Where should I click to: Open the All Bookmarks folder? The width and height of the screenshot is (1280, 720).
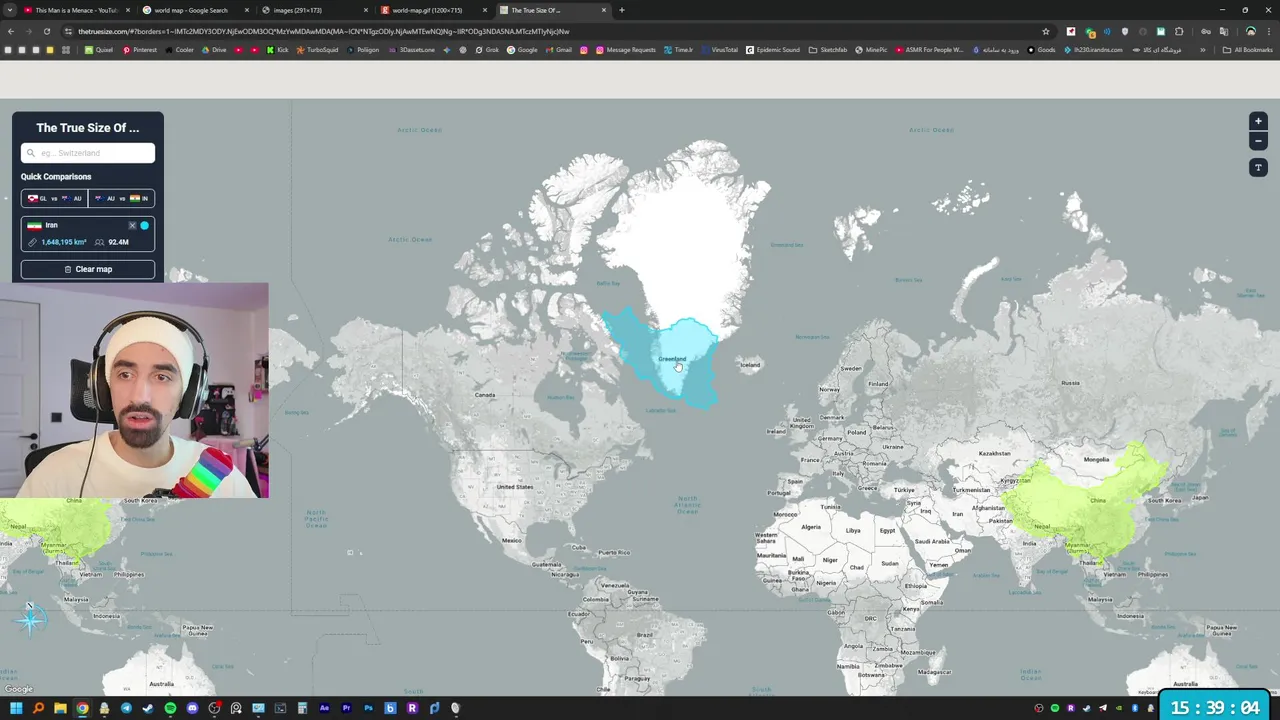coord(1247,50)
